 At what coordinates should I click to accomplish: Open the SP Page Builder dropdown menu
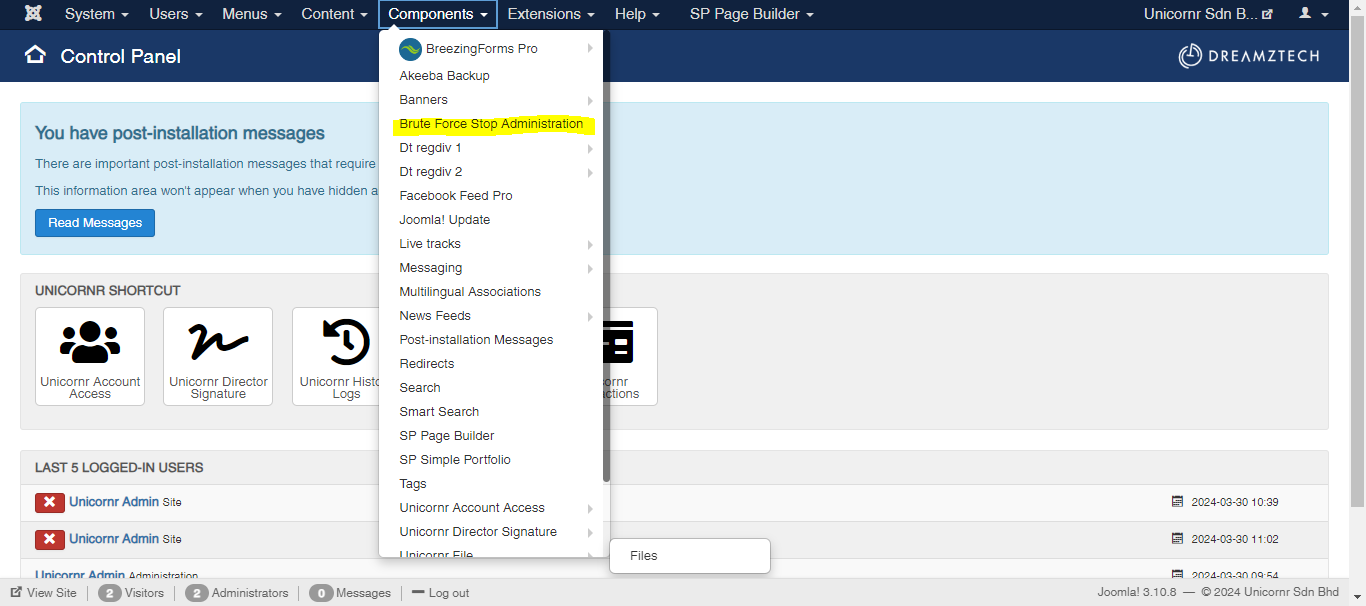pos(752,14)
